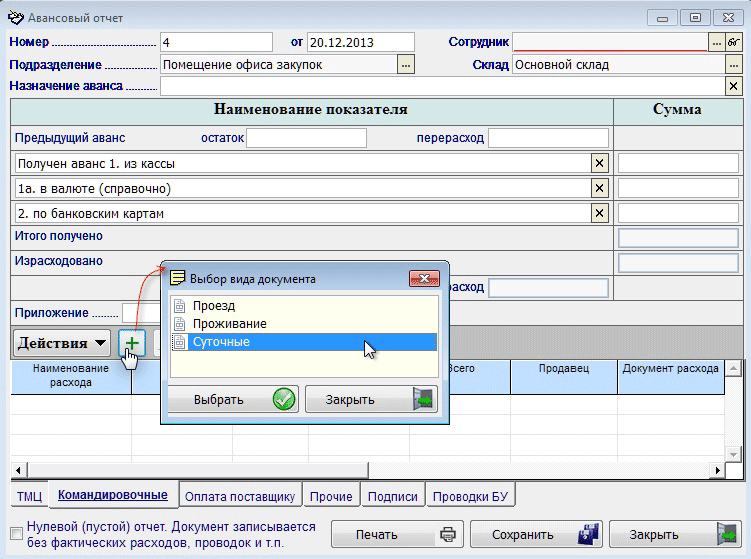Clear the 'Получен аванс 1. из кассы' row

pos(599,163)
